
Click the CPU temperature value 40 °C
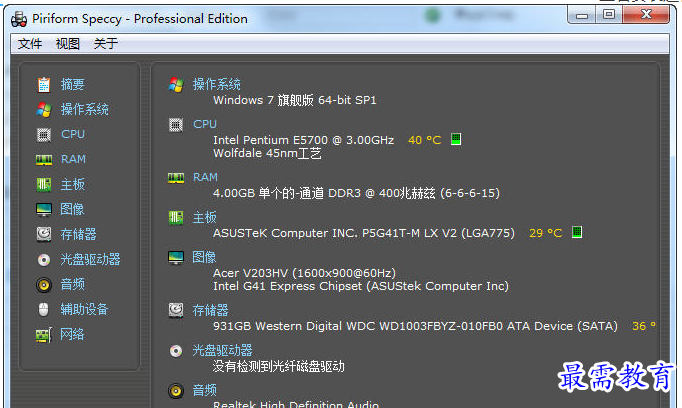click(x=425, y=140)
